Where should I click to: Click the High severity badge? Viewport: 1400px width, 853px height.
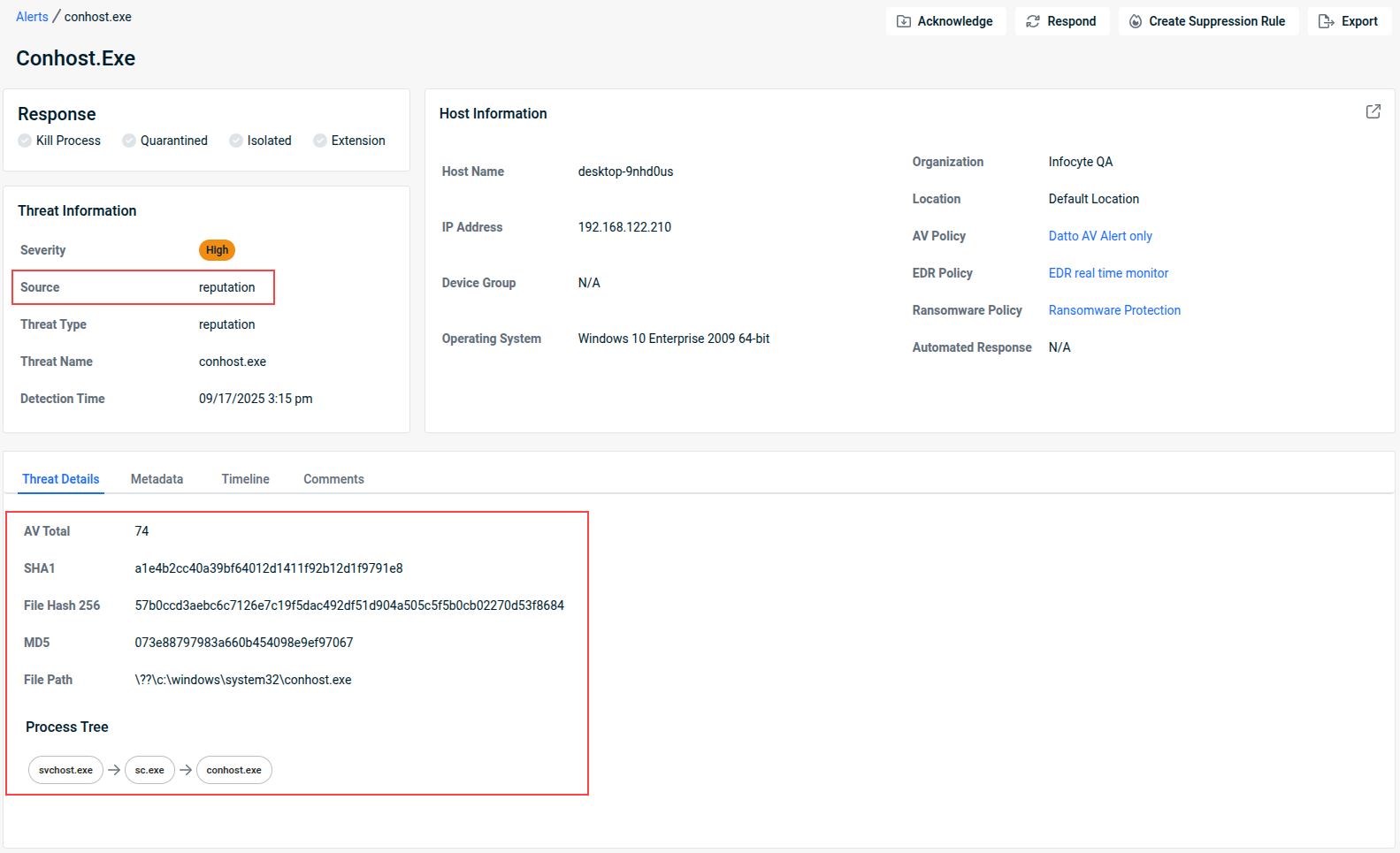[217, 250]
